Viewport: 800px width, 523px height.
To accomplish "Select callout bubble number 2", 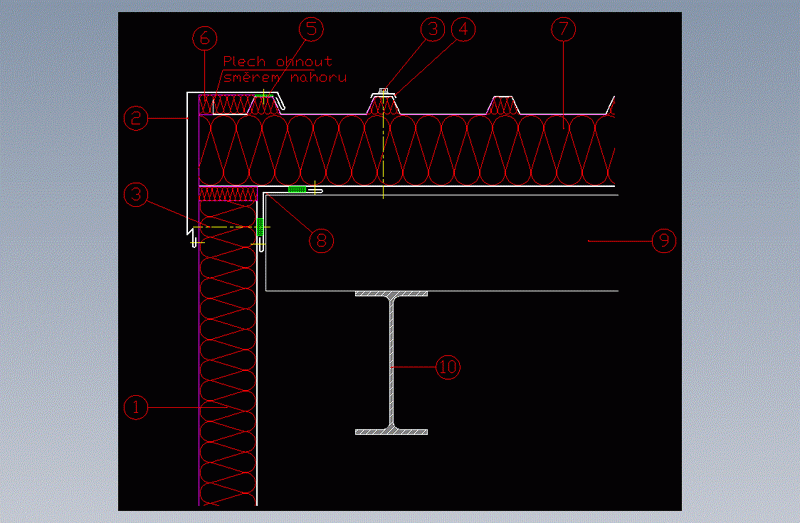I will 136,118.
